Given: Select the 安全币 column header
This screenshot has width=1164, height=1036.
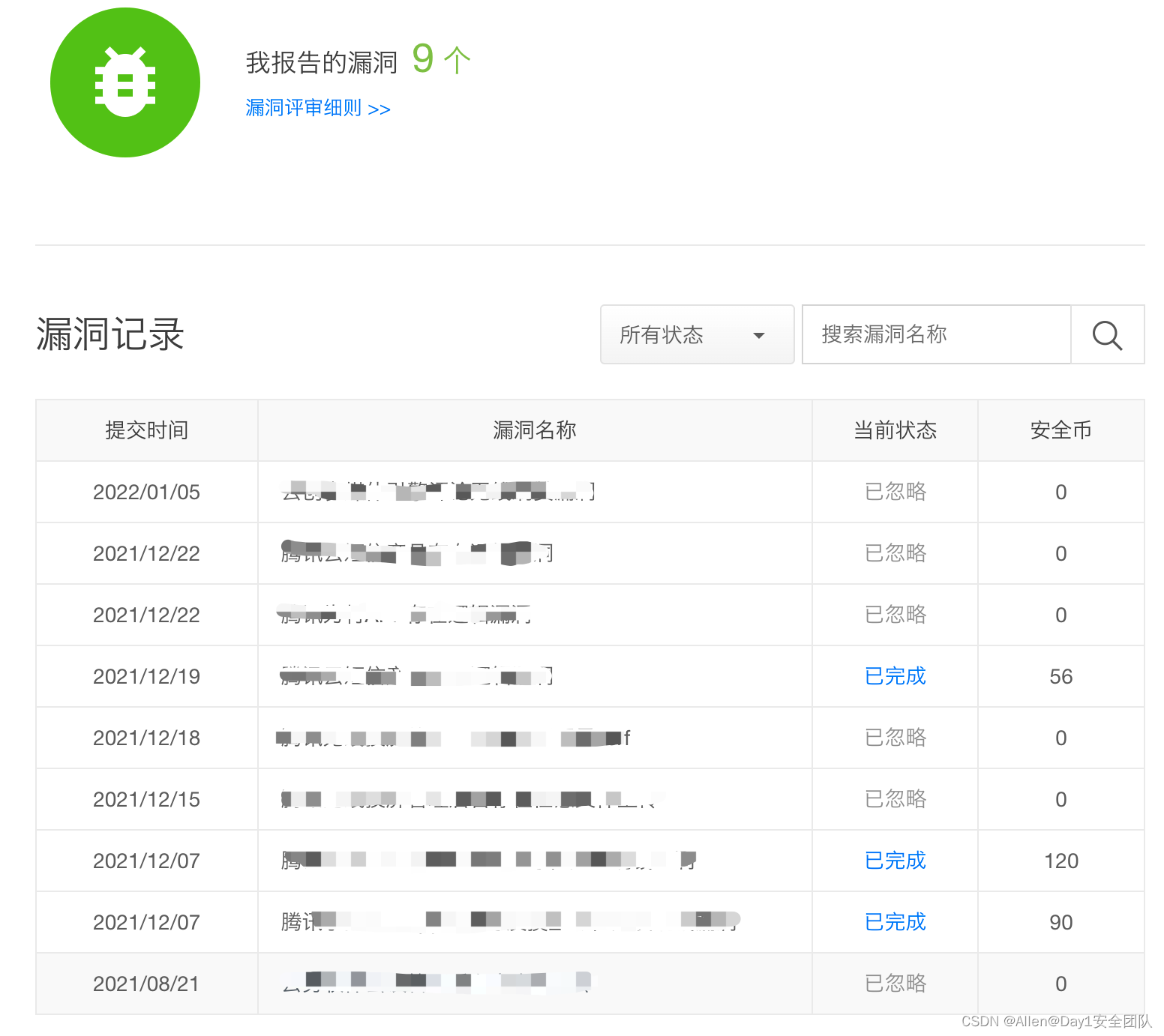Looking at the screenshot, I should pos(1061,430).
